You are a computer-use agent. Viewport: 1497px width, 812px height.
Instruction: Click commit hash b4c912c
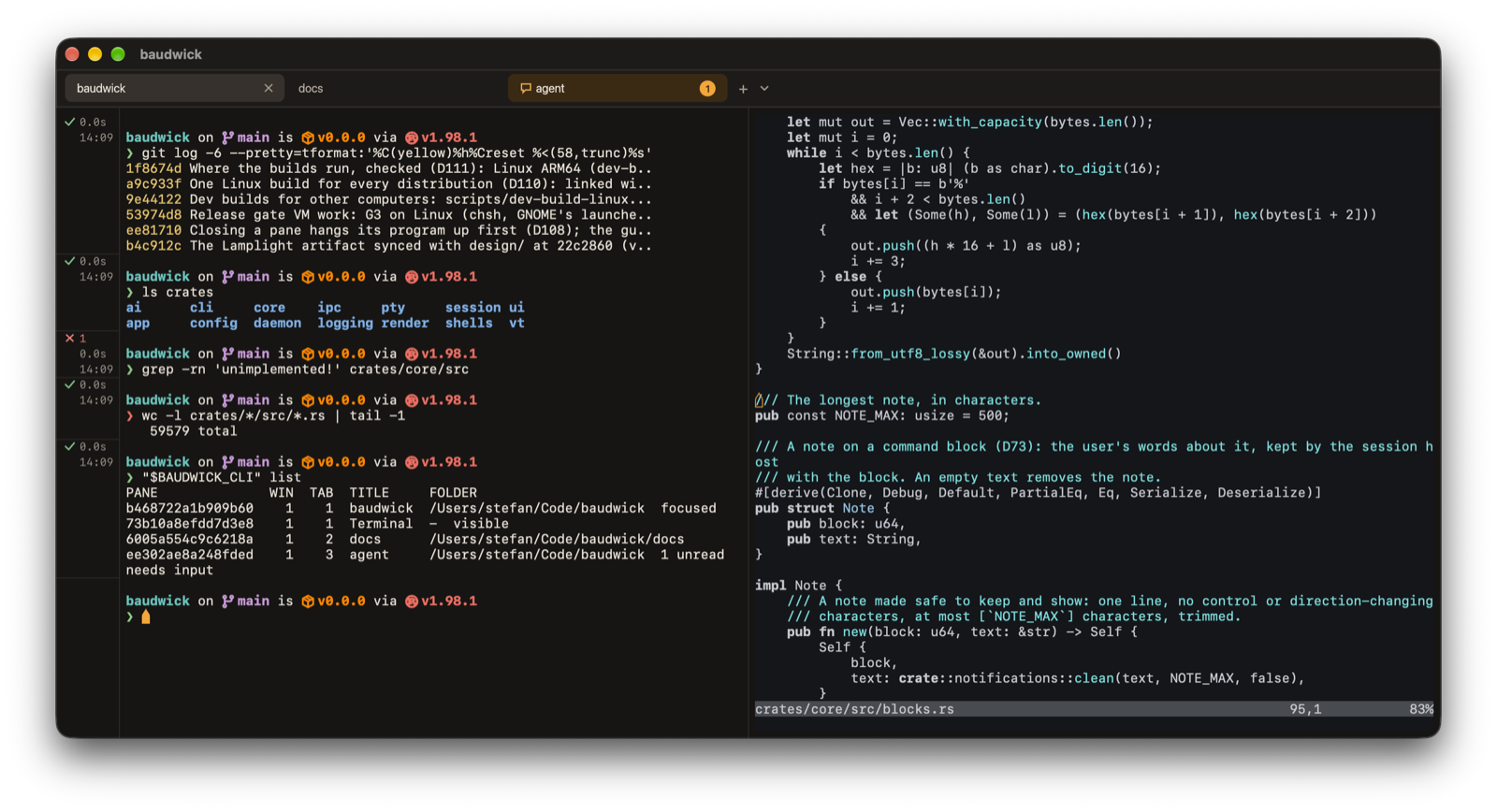[153, 246]
